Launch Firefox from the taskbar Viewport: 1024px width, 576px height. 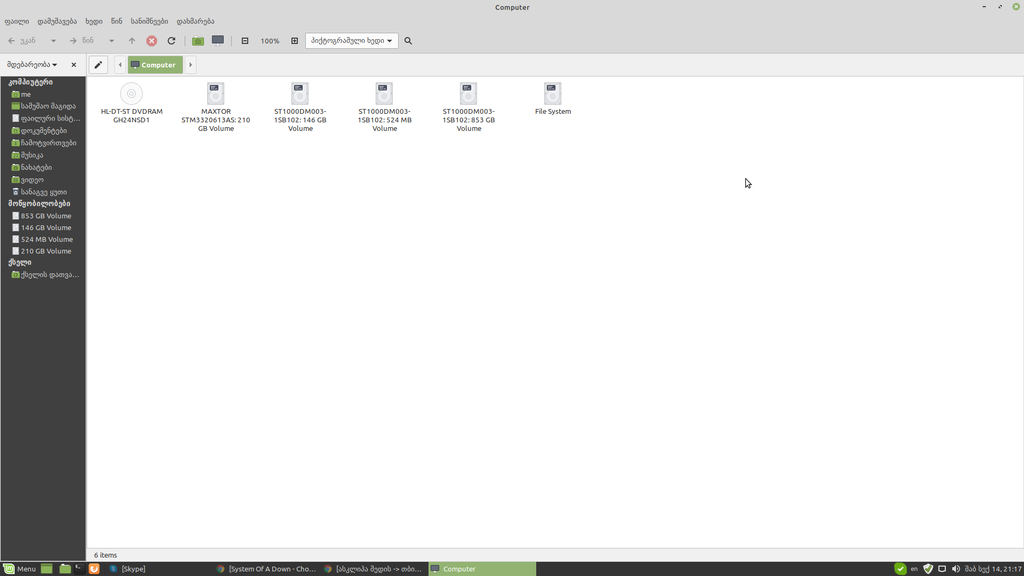click(94, 569)
